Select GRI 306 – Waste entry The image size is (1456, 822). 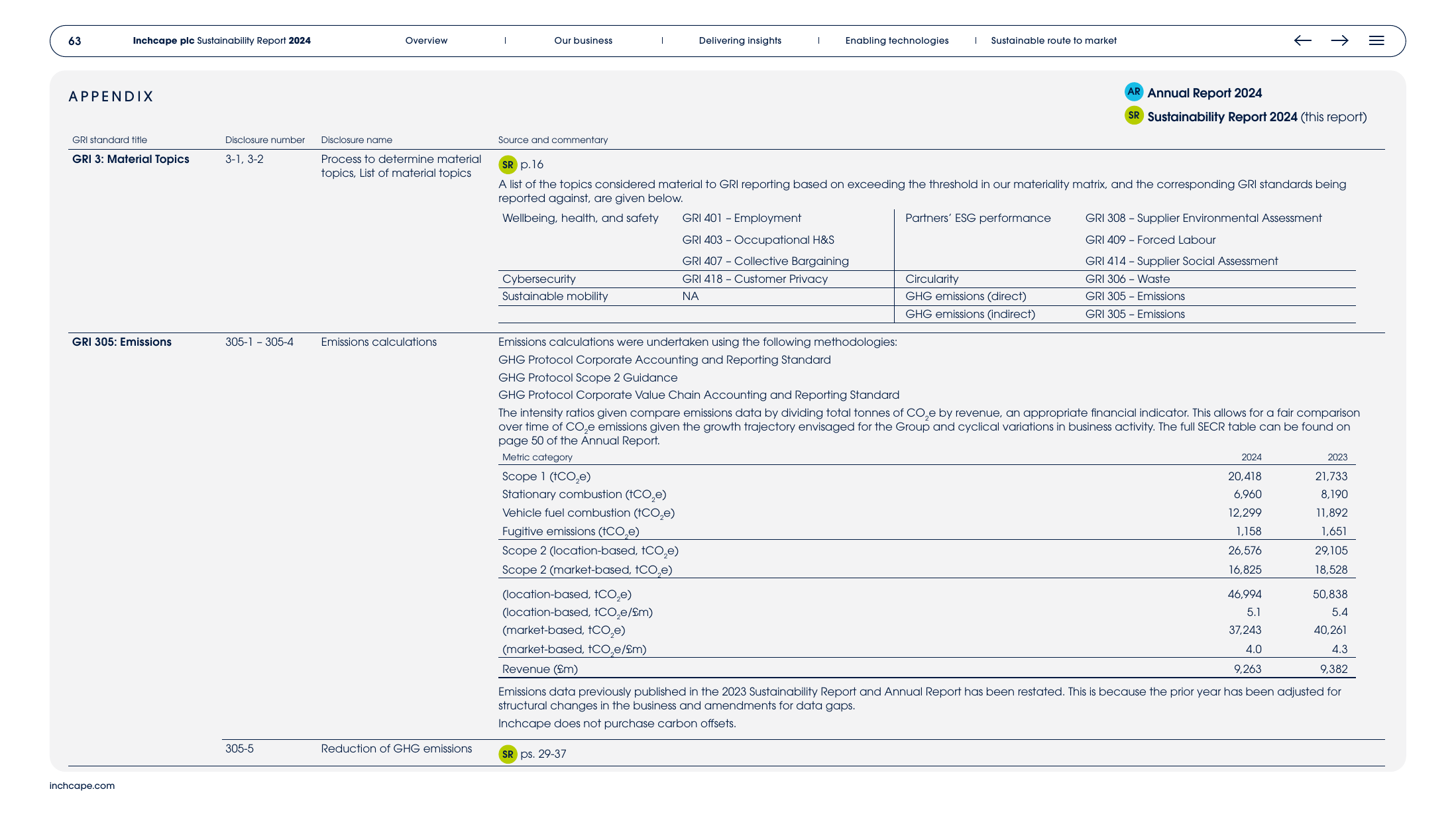tap(1127, 279)
